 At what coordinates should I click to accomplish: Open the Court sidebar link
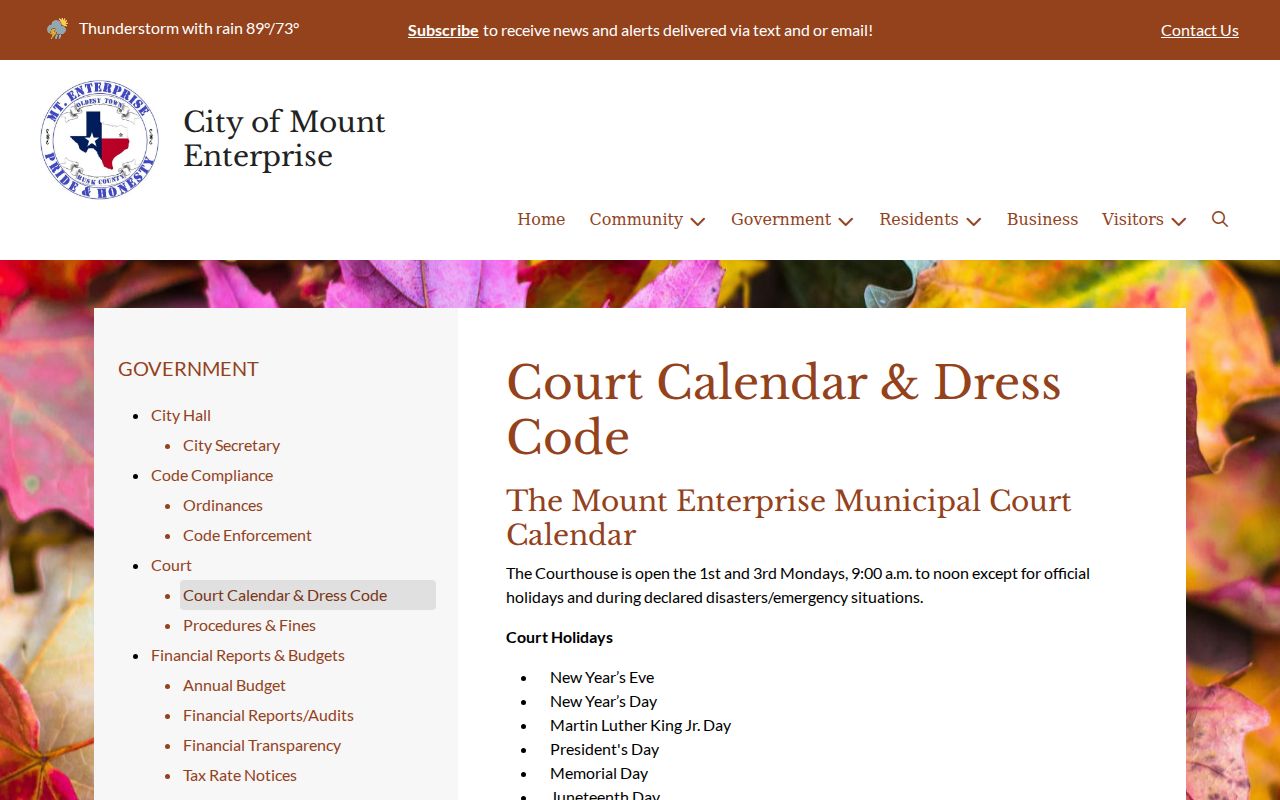point(171,565)
